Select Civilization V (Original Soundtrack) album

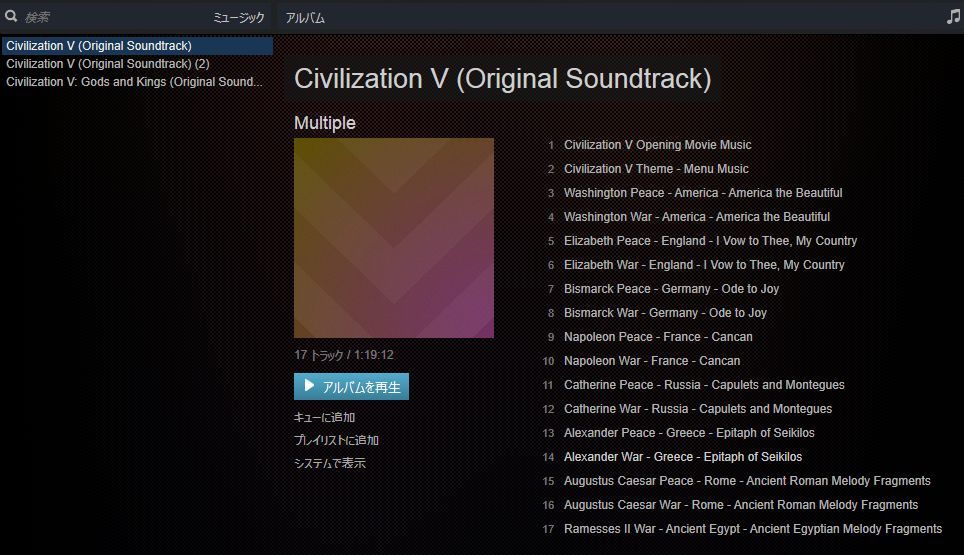(137, 45)
